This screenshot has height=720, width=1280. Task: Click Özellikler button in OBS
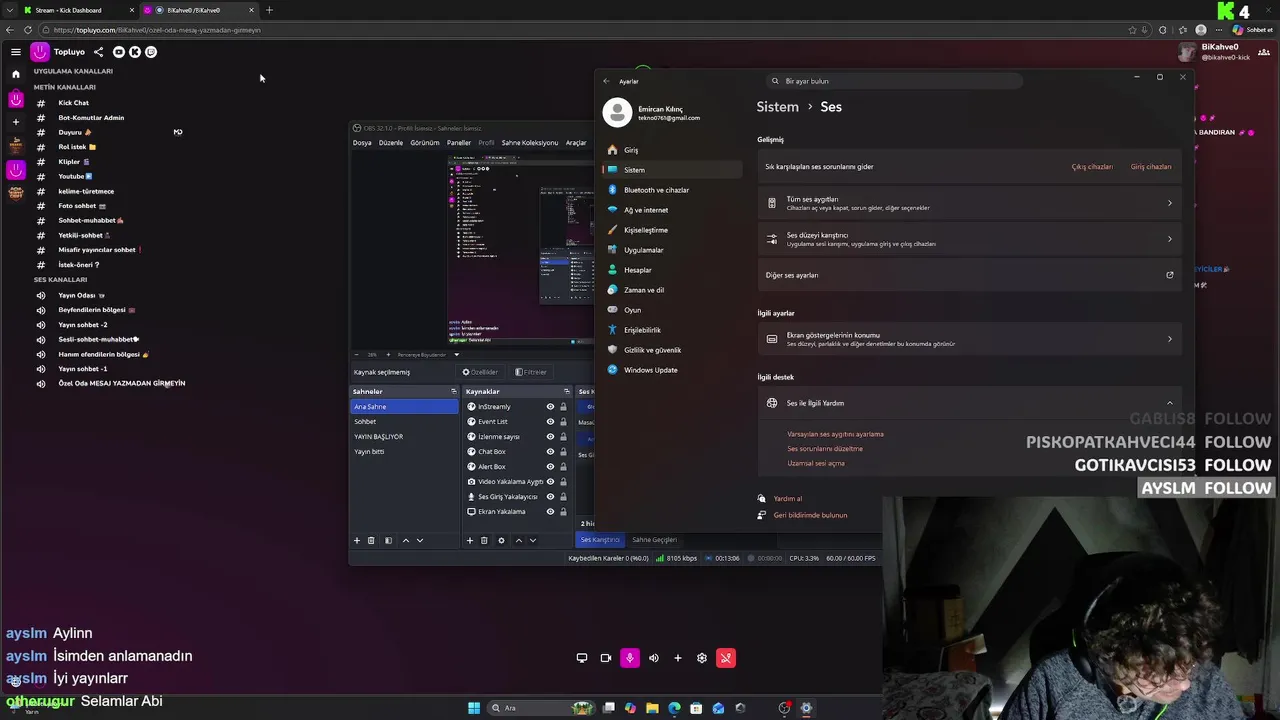(480, 372)
